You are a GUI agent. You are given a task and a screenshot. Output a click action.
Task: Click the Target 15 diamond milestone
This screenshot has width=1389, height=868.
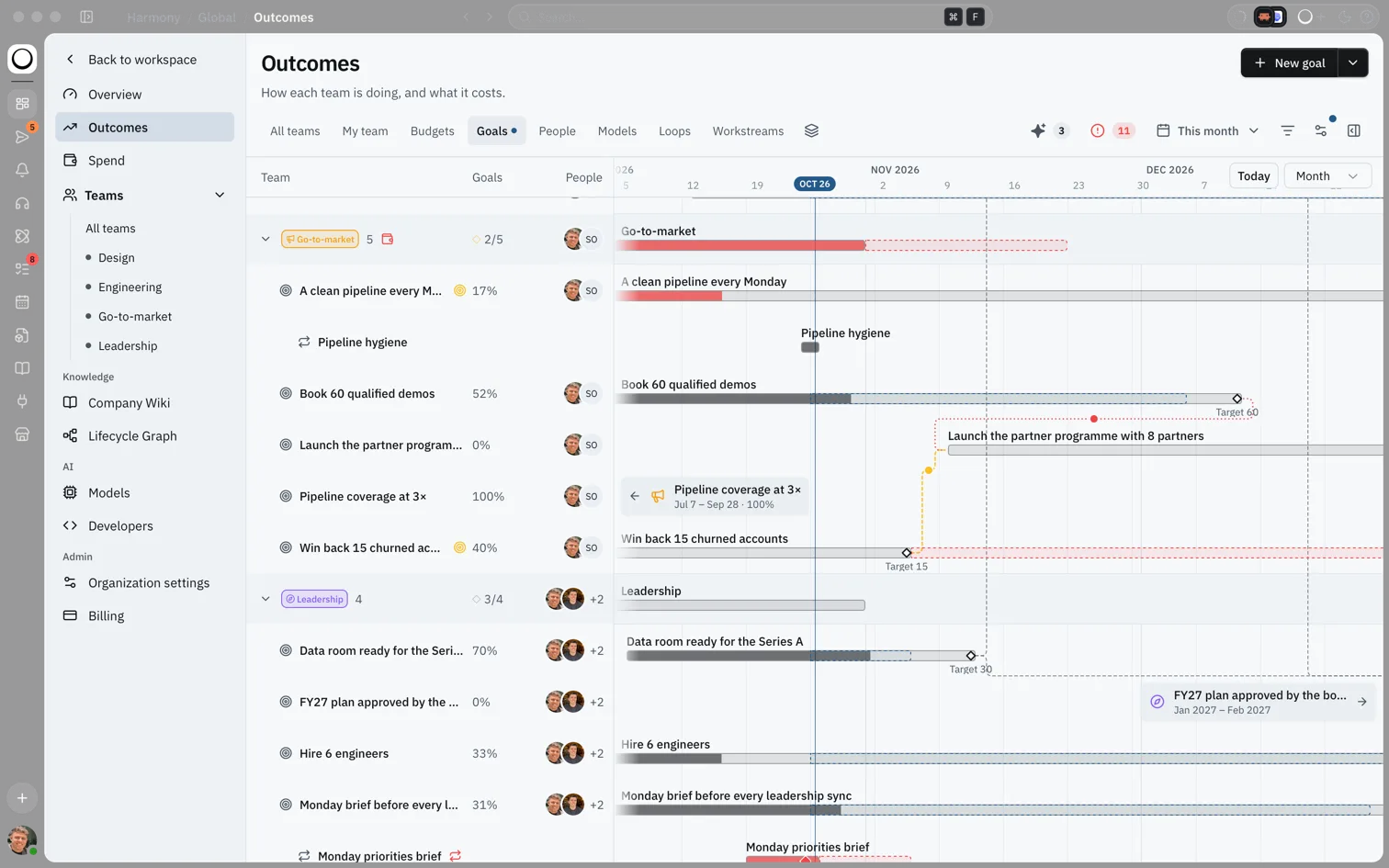[907, 553]
